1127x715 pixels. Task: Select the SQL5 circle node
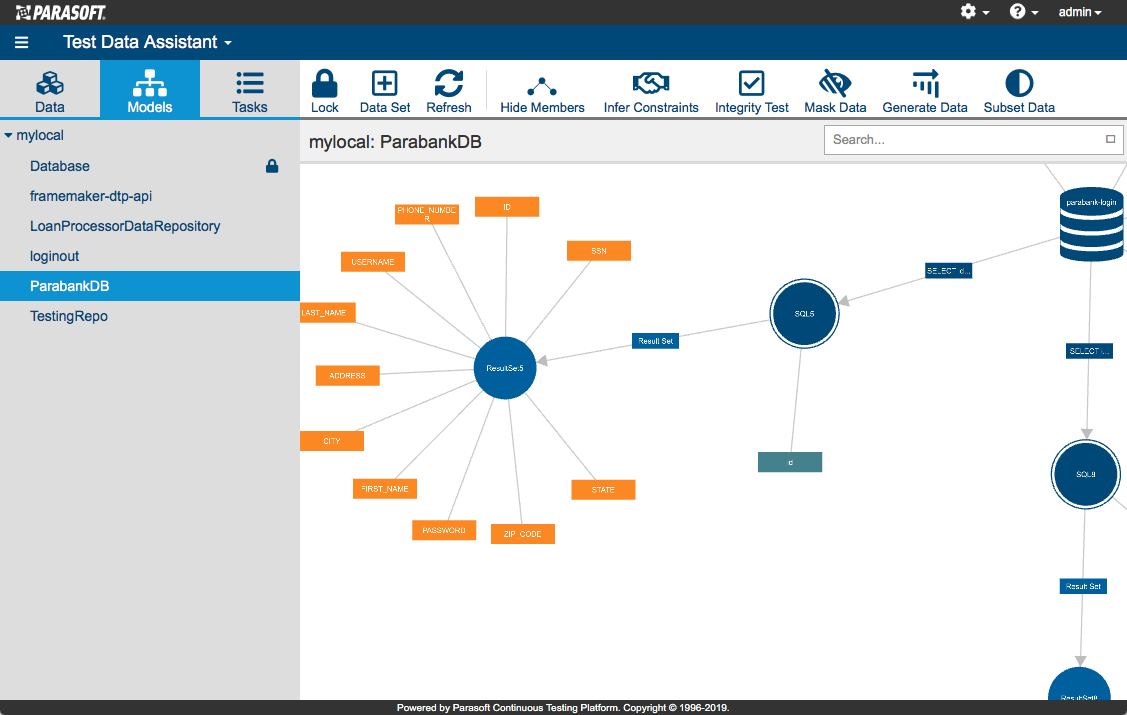click(x=804, y=314)
